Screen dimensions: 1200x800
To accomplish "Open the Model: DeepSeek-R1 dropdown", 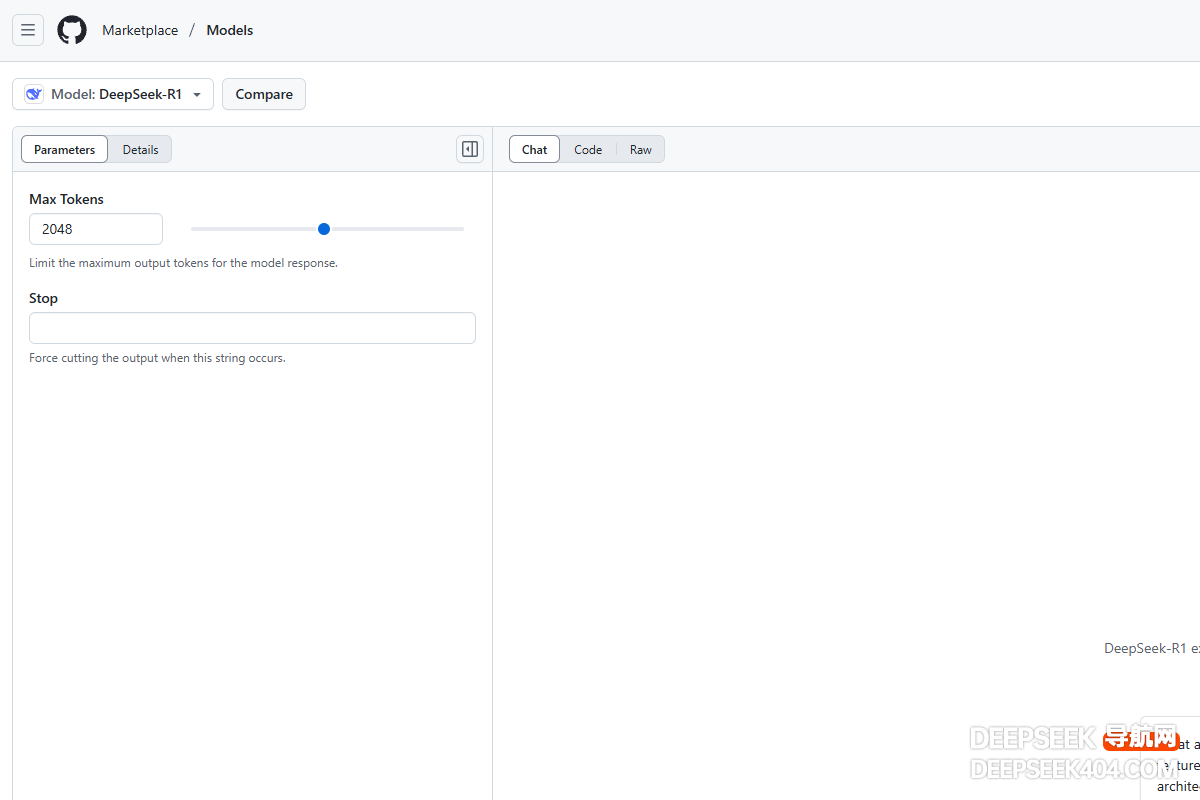I will 113,94.
